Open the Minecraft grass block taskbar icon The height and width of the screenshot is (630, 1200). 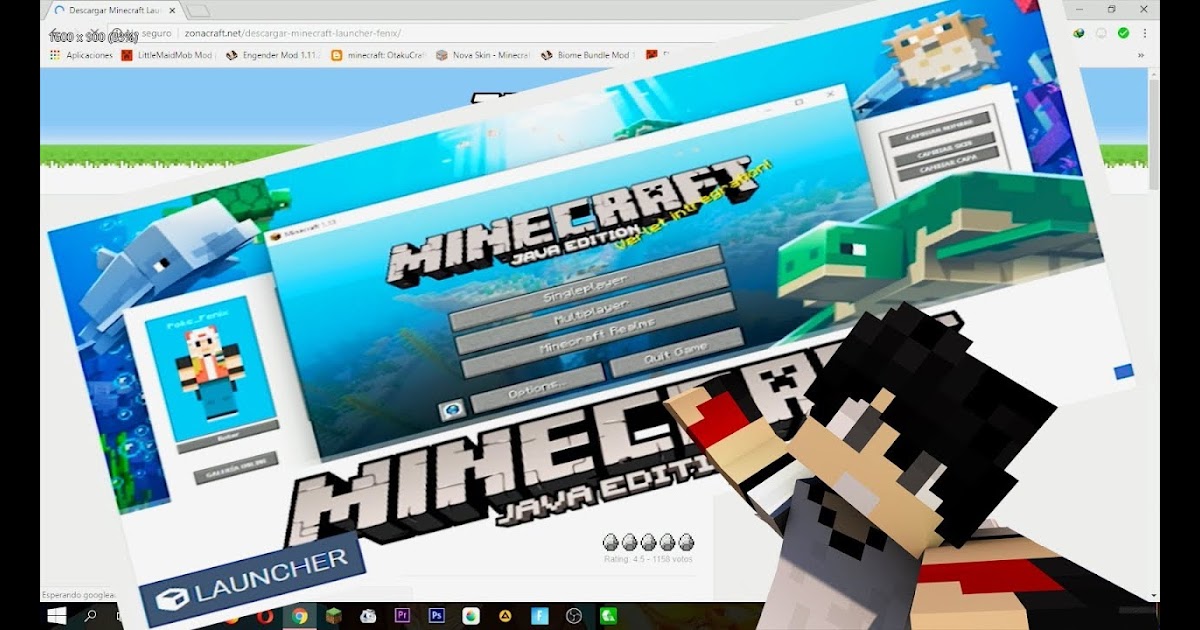(x=334, y=616)
